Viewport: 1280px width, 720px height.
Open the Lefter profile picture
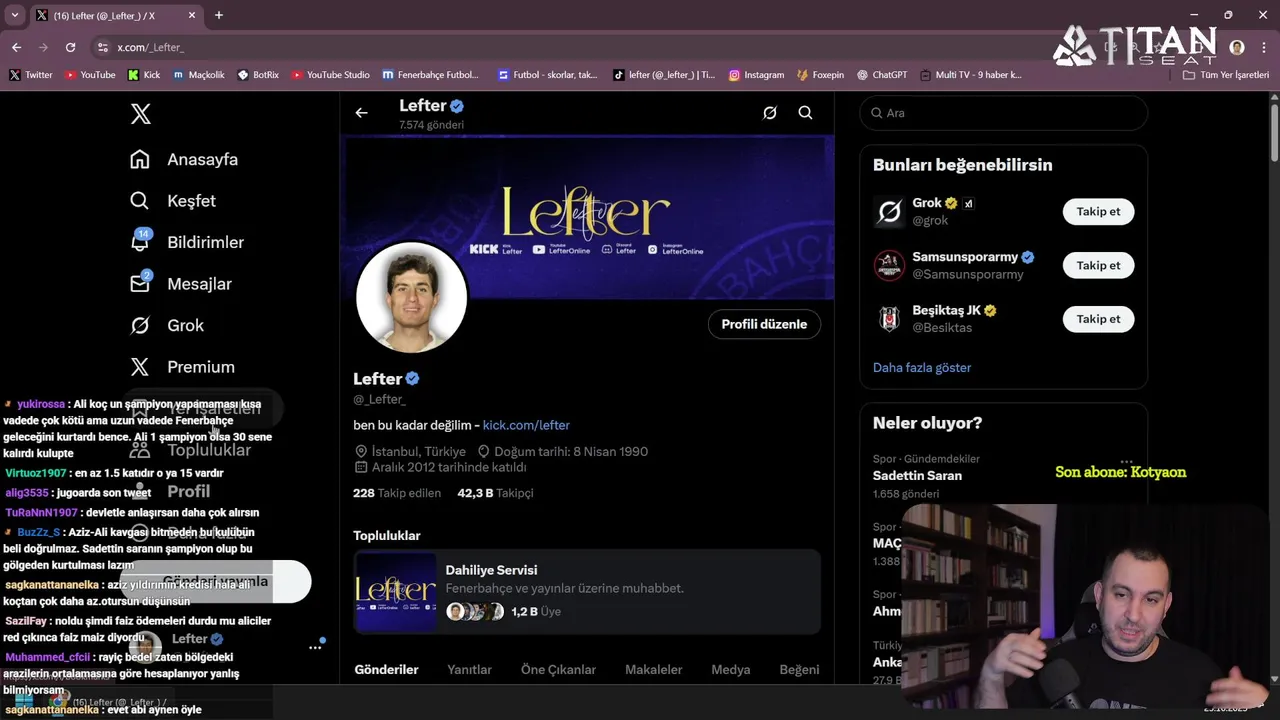[411, 297]
